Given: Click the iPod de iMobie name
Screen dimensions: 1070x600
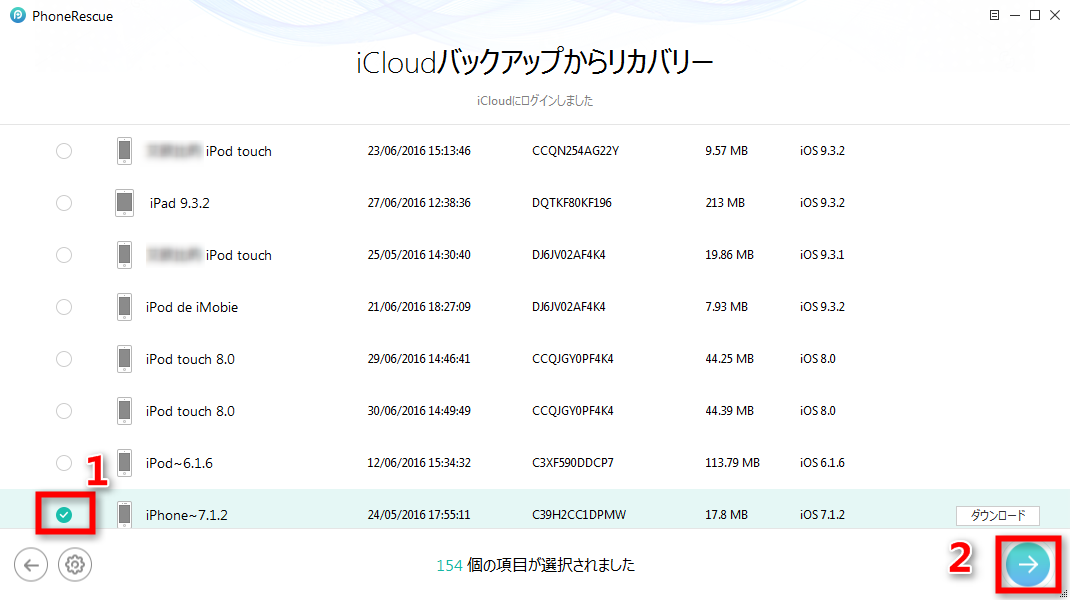Looking at the screenshot, I should click(192, 307).
